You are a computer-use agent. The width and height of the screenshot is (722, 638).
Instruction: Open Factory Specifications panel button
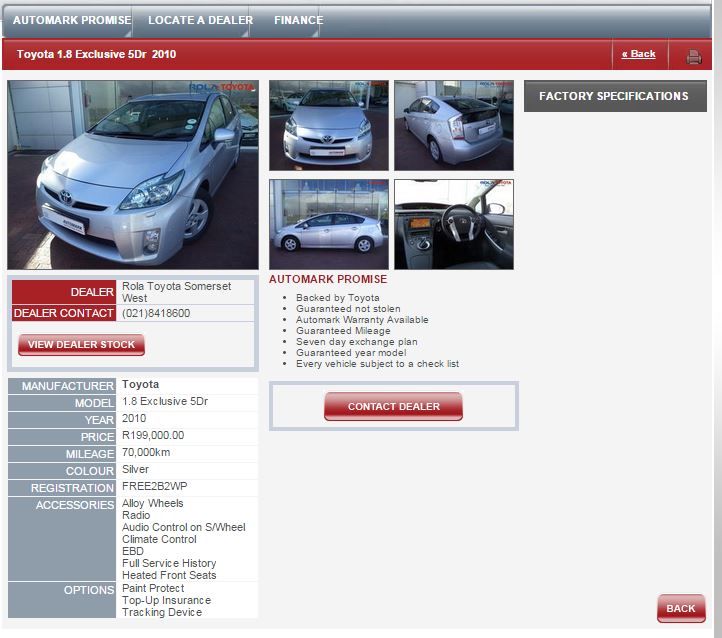(x=615, y=96)
